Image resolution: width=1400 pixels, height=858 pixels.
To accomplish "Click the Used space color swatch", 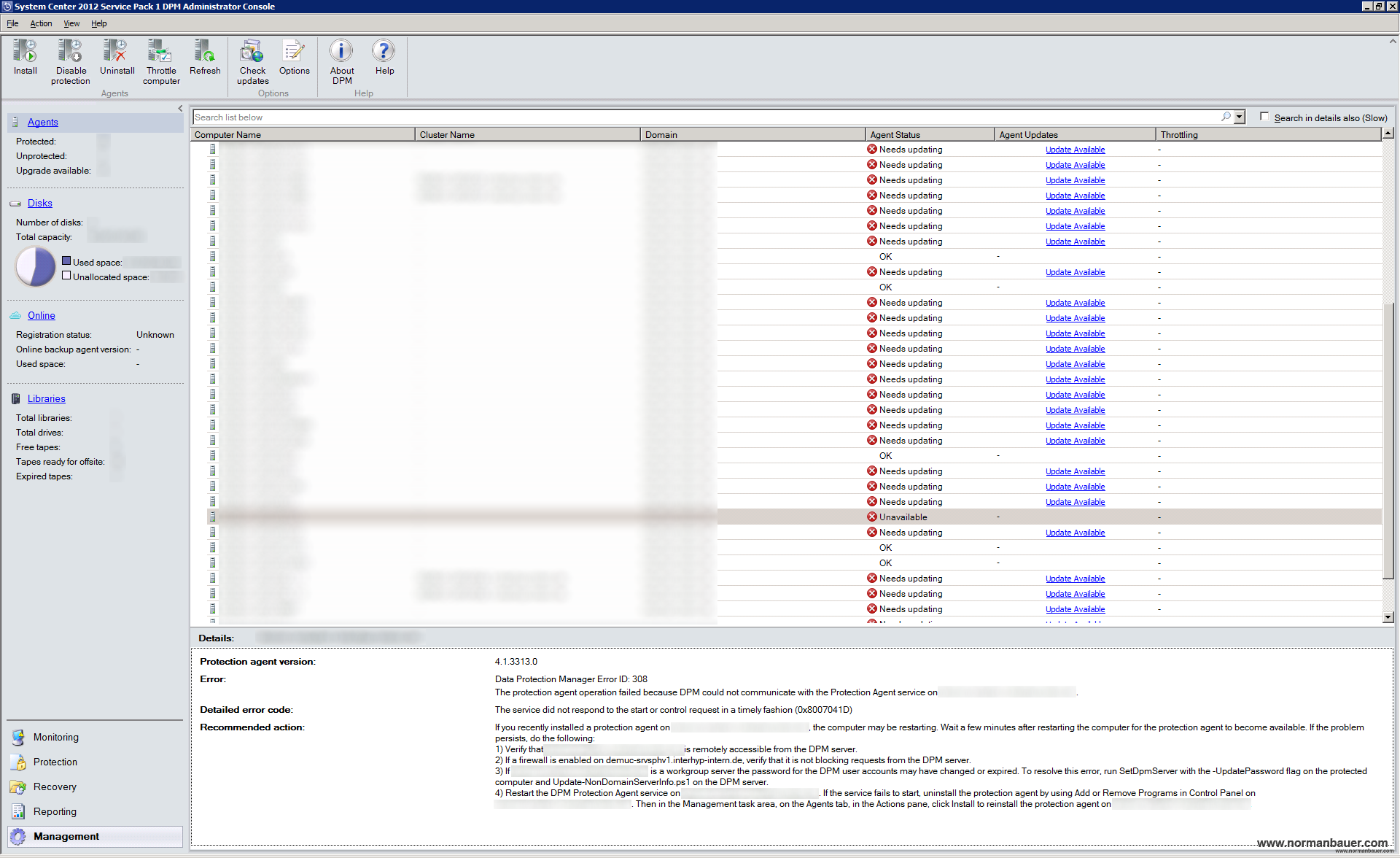I will pyautogui.click(x=66, y=261).
